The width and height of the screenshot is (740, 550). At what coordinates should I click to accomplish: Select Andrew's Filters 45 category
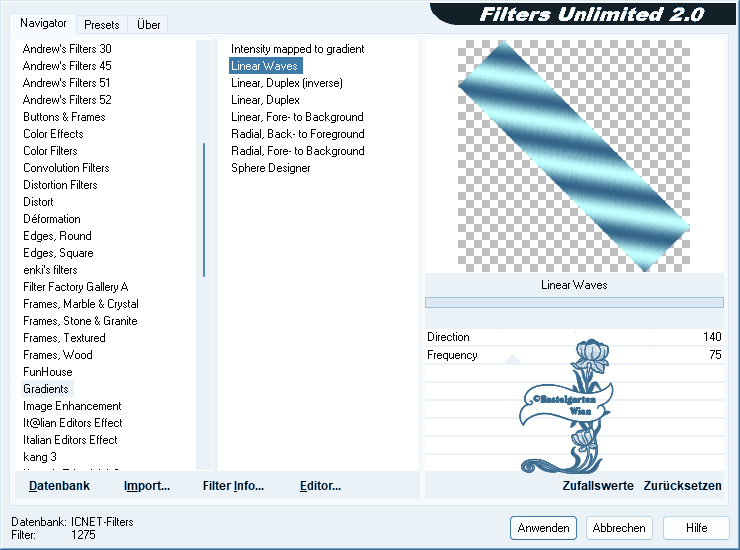[67, 66]
